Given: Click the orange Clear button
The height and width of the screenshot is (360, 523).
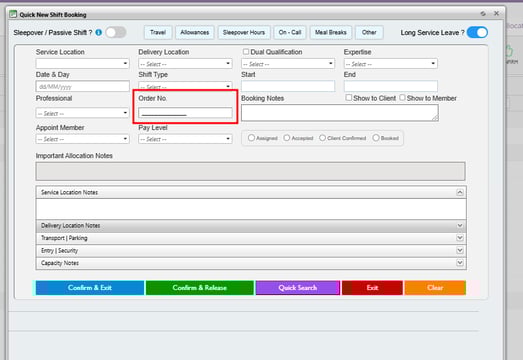Looking at the screenshot, I should [435, 288].
